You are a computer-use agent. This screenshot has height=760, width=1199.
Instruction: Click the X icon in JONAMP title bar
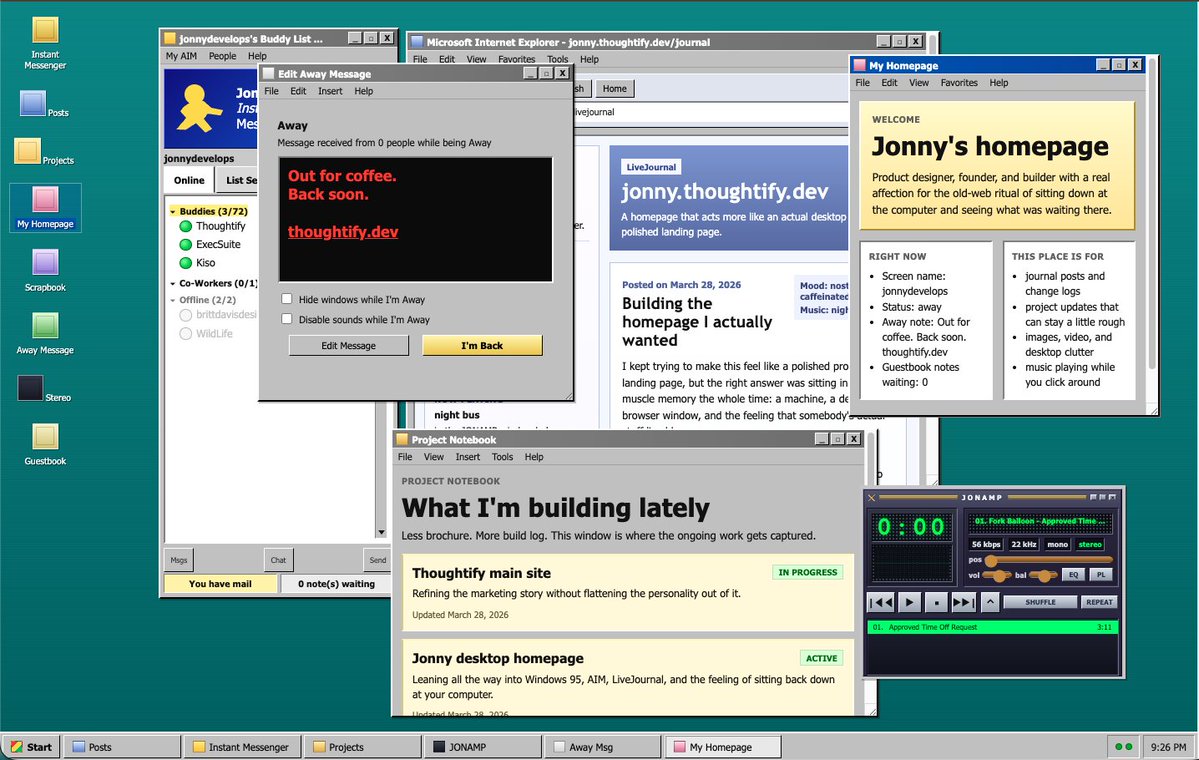pyautogui.click(x=871, y=498)
